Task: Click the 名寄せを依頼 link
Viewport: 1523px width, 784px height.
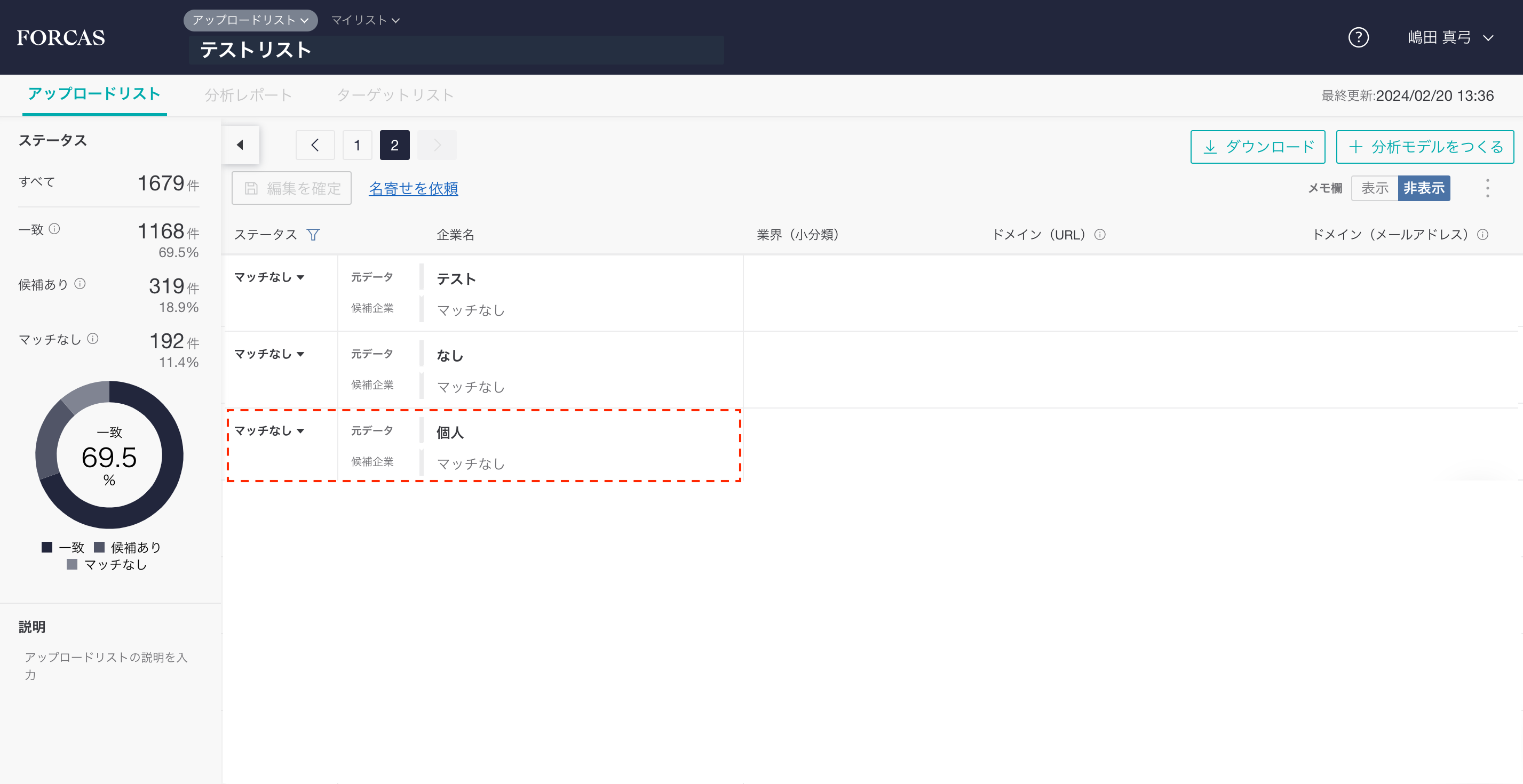Action: 413,188
